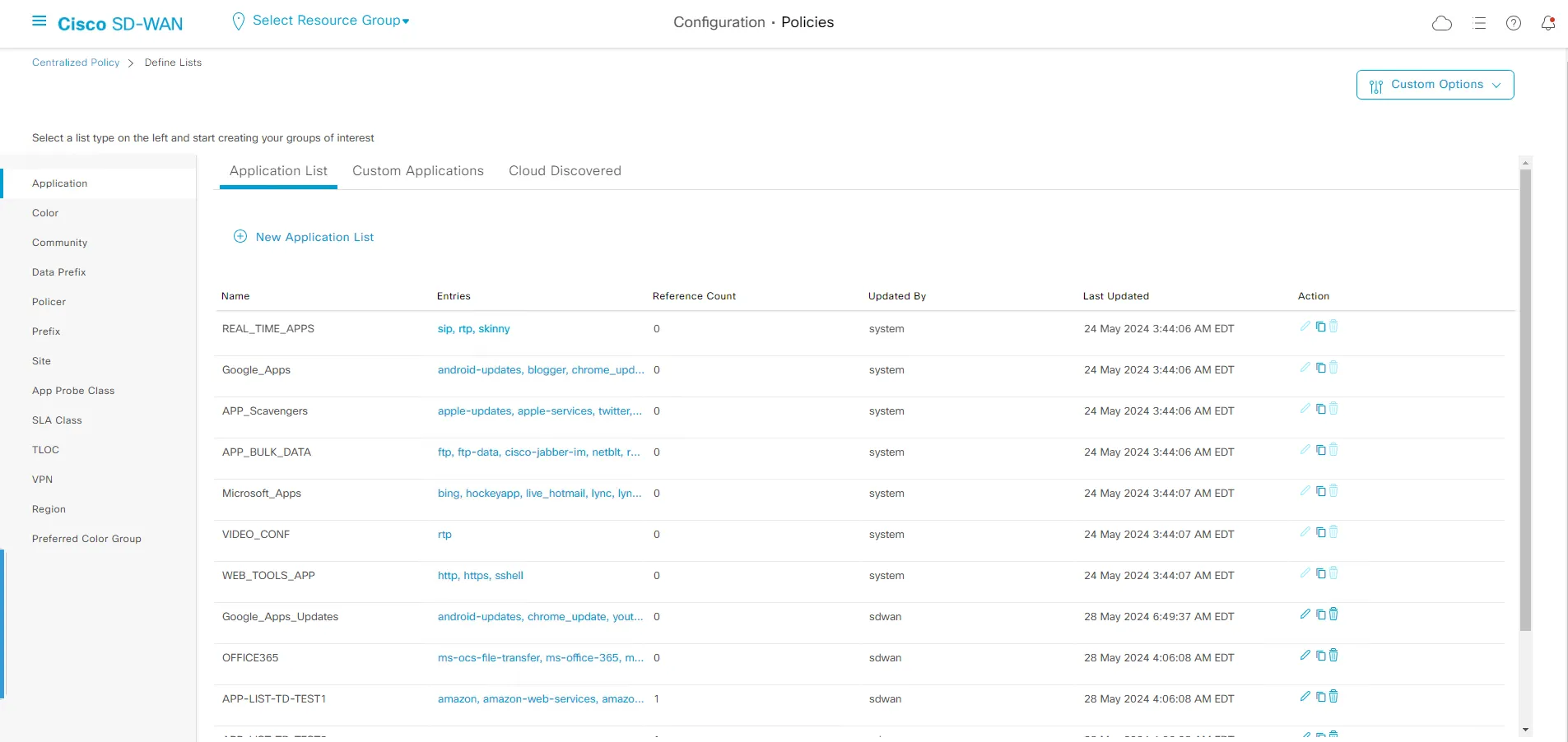Image resolution: width=1568 pixels, height=742 pixels.
Task: Edit the OFFICE365 application list
Action: [x=1305, y=655]
